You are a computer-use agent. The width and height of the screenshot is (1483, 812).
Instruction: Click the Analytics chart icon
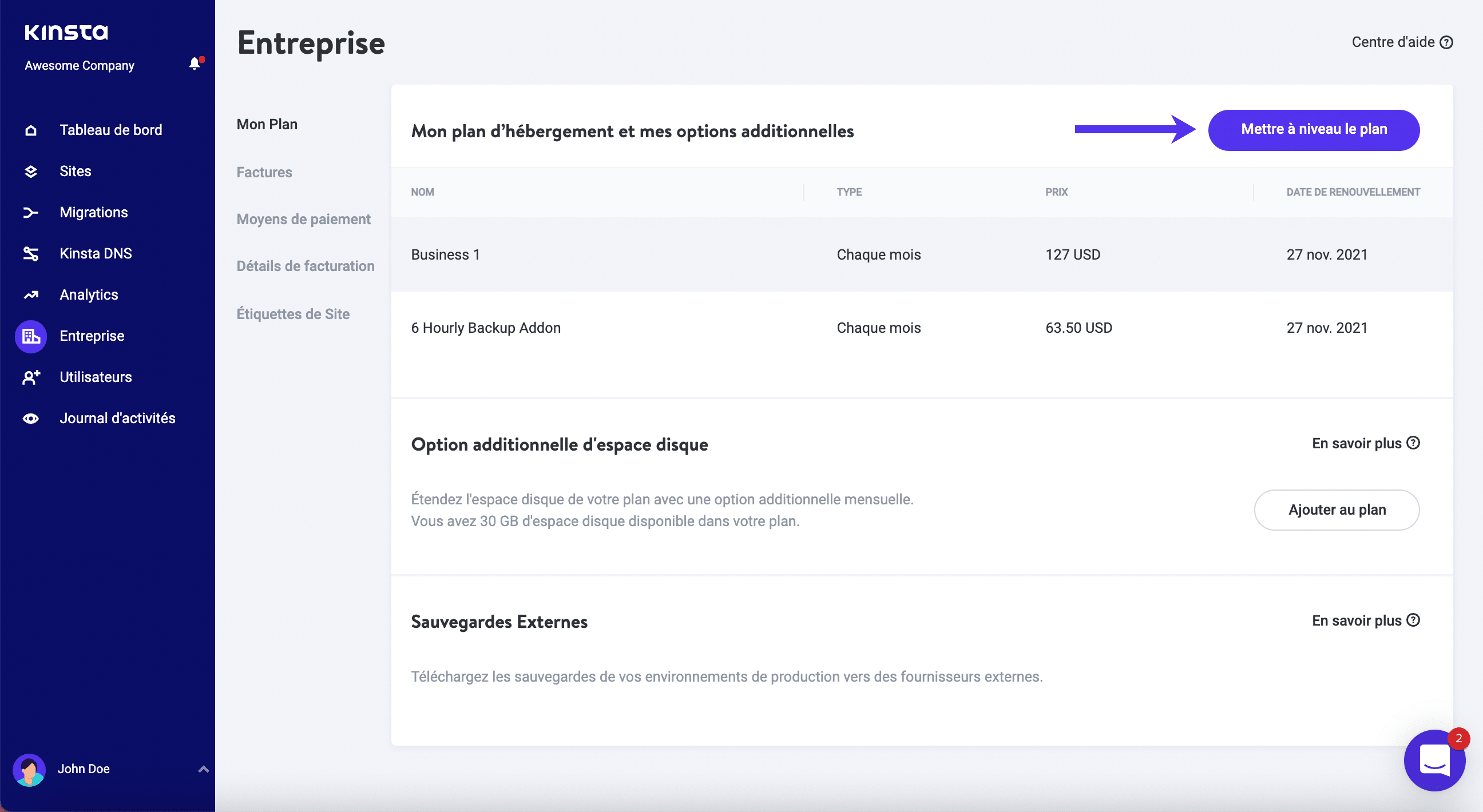pyautogui.click(x=31, y=295)
